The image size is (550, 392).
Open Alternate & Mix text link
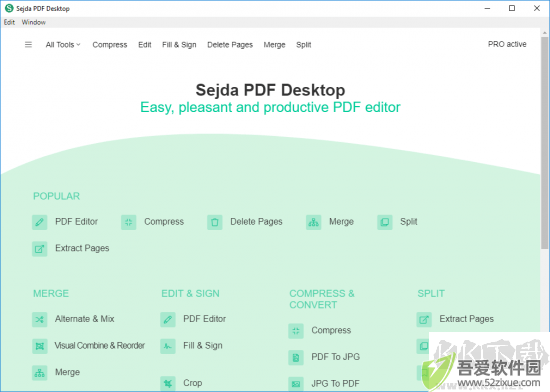tap(85, 319)
